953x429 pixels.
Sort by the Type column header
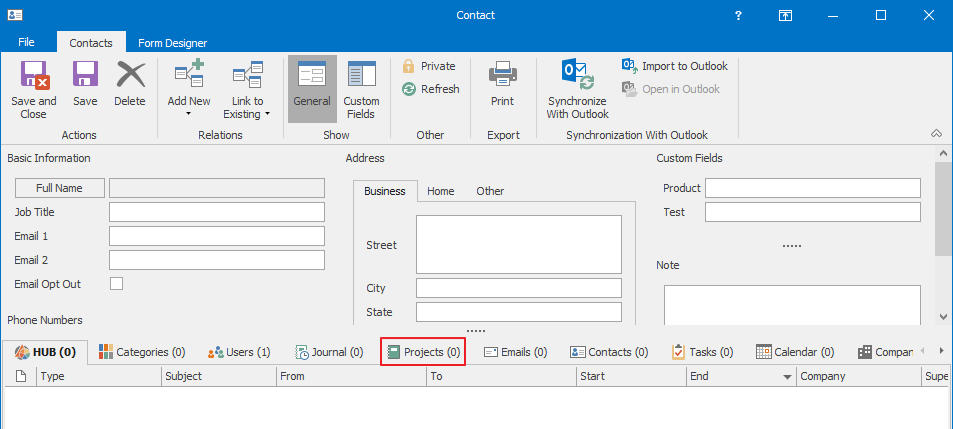click(x=100, y=376)
